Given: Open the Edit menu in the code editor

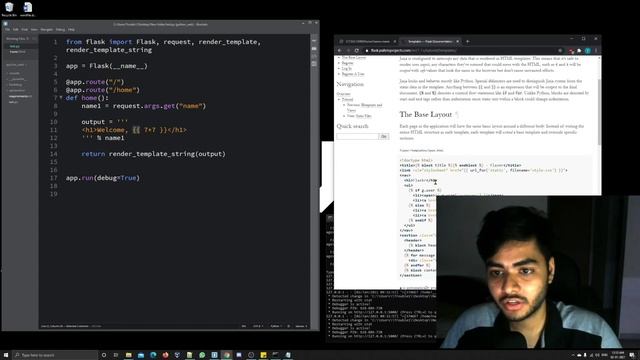Looking at the screenshot, I should (16, 29).
